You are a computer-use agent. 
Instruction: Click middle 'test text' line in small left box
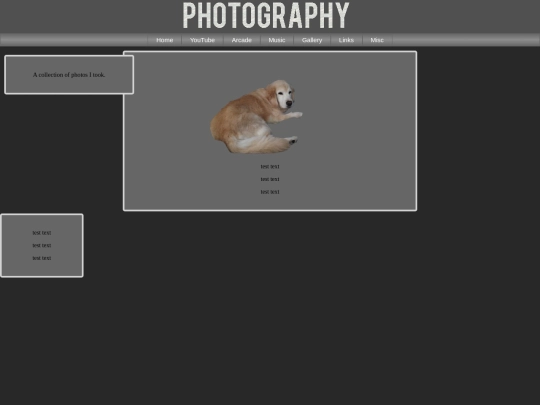(x=42, y=246)
